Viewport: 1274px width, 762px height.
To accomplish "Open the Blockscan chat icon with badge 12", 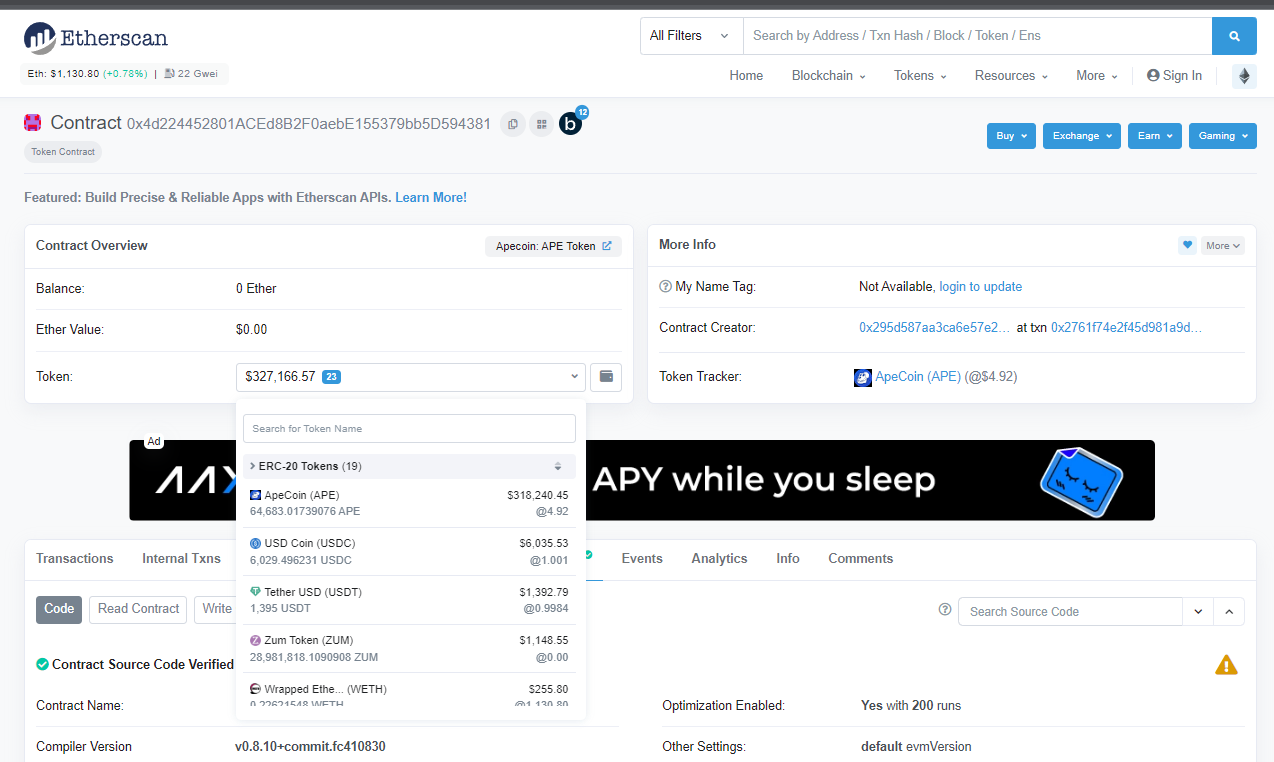I will point(571,124).
